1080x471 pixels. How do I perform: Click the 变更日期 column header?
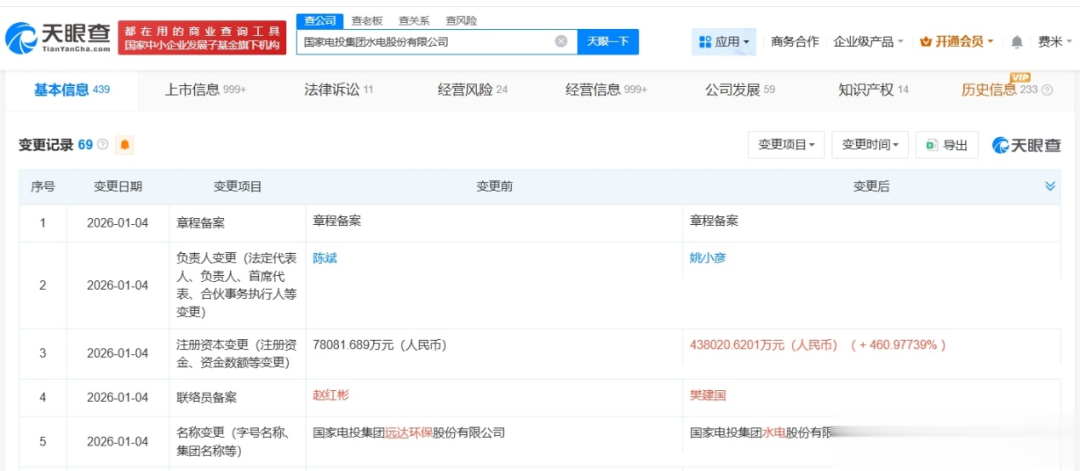click(x=118, y=187)
